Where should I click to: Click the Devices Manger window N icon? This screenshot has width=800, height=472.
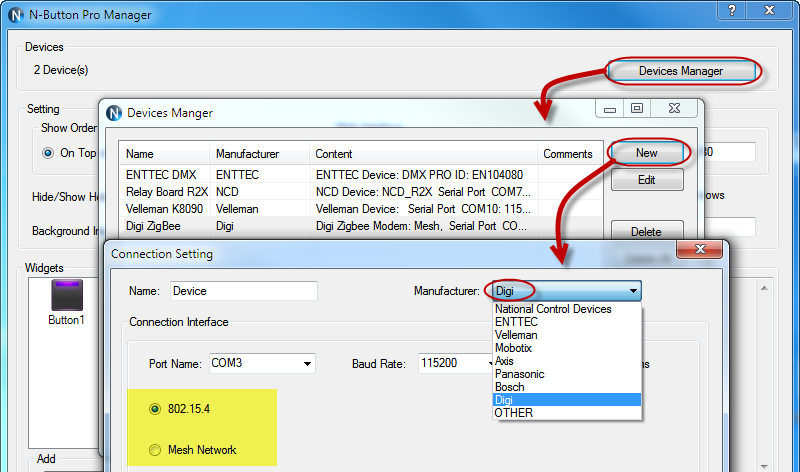point(114,113)
